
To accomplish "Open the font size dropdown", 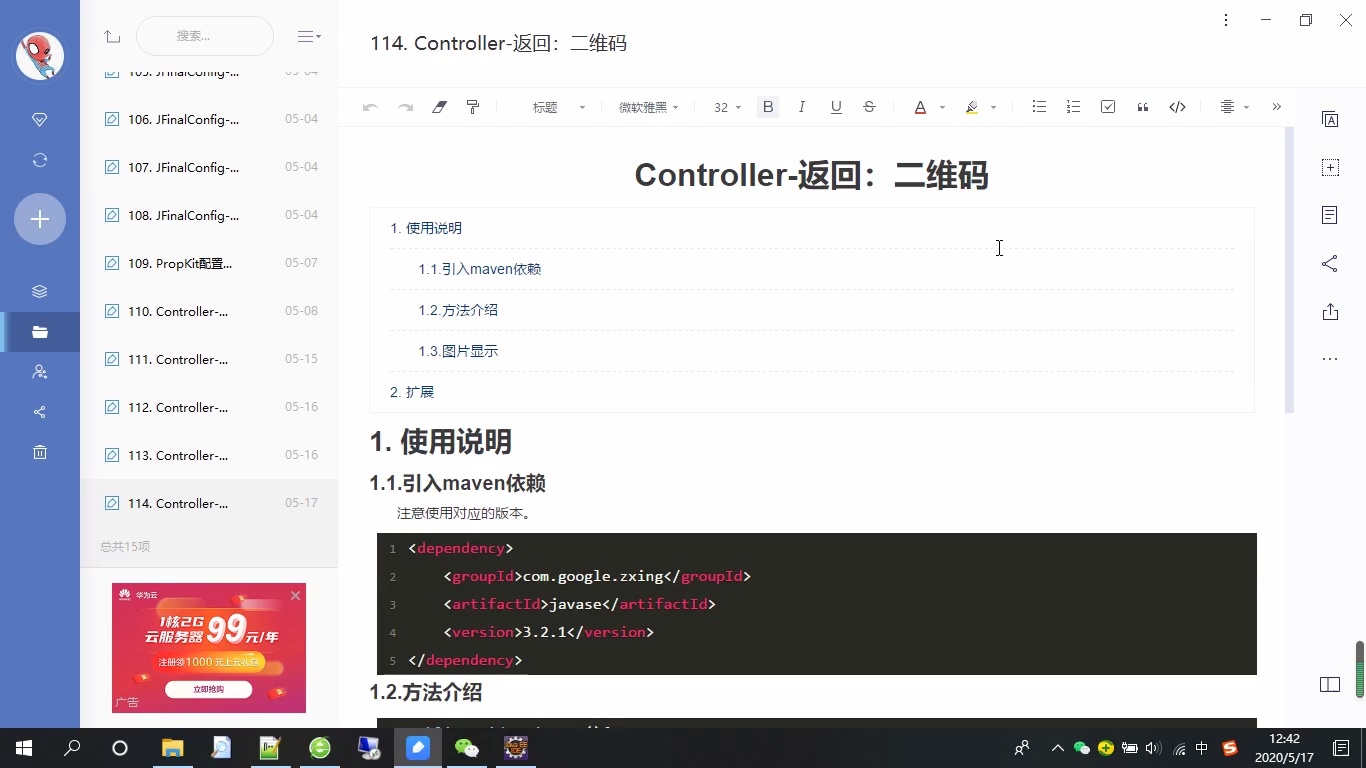I will pos(725,107).
